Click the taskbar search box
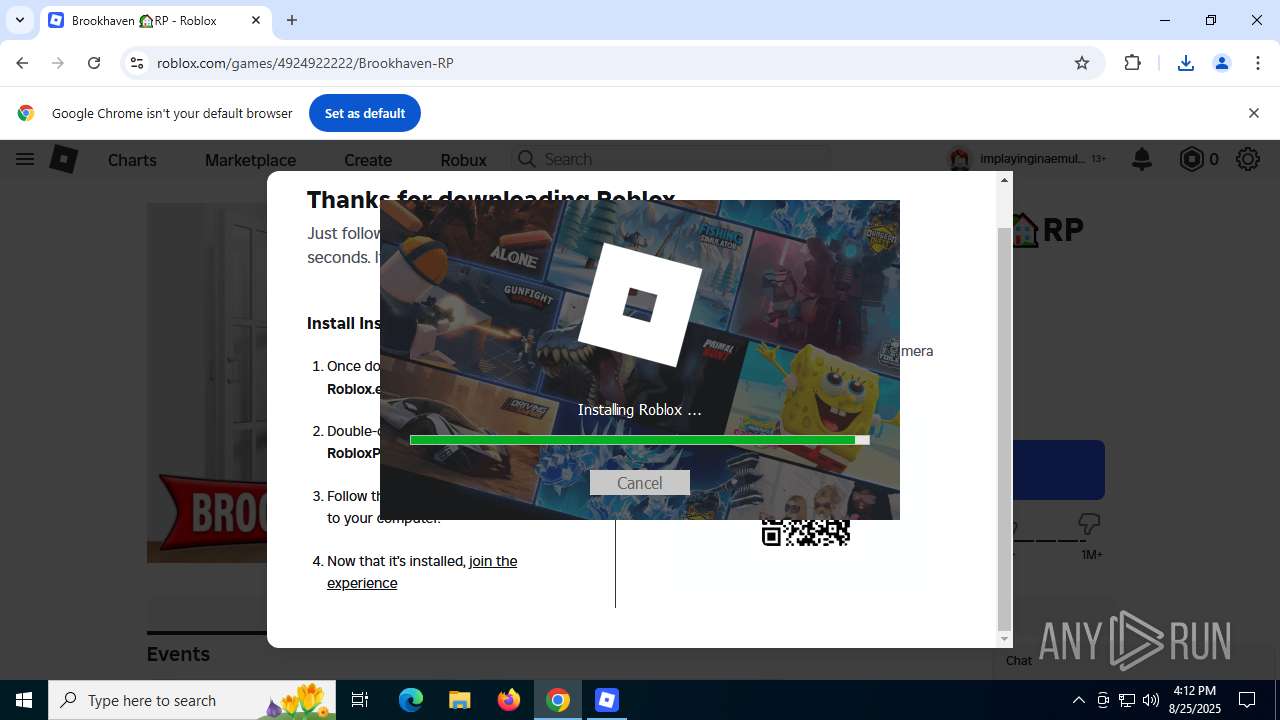1280x720 pixels. click(x=193, y=700)
